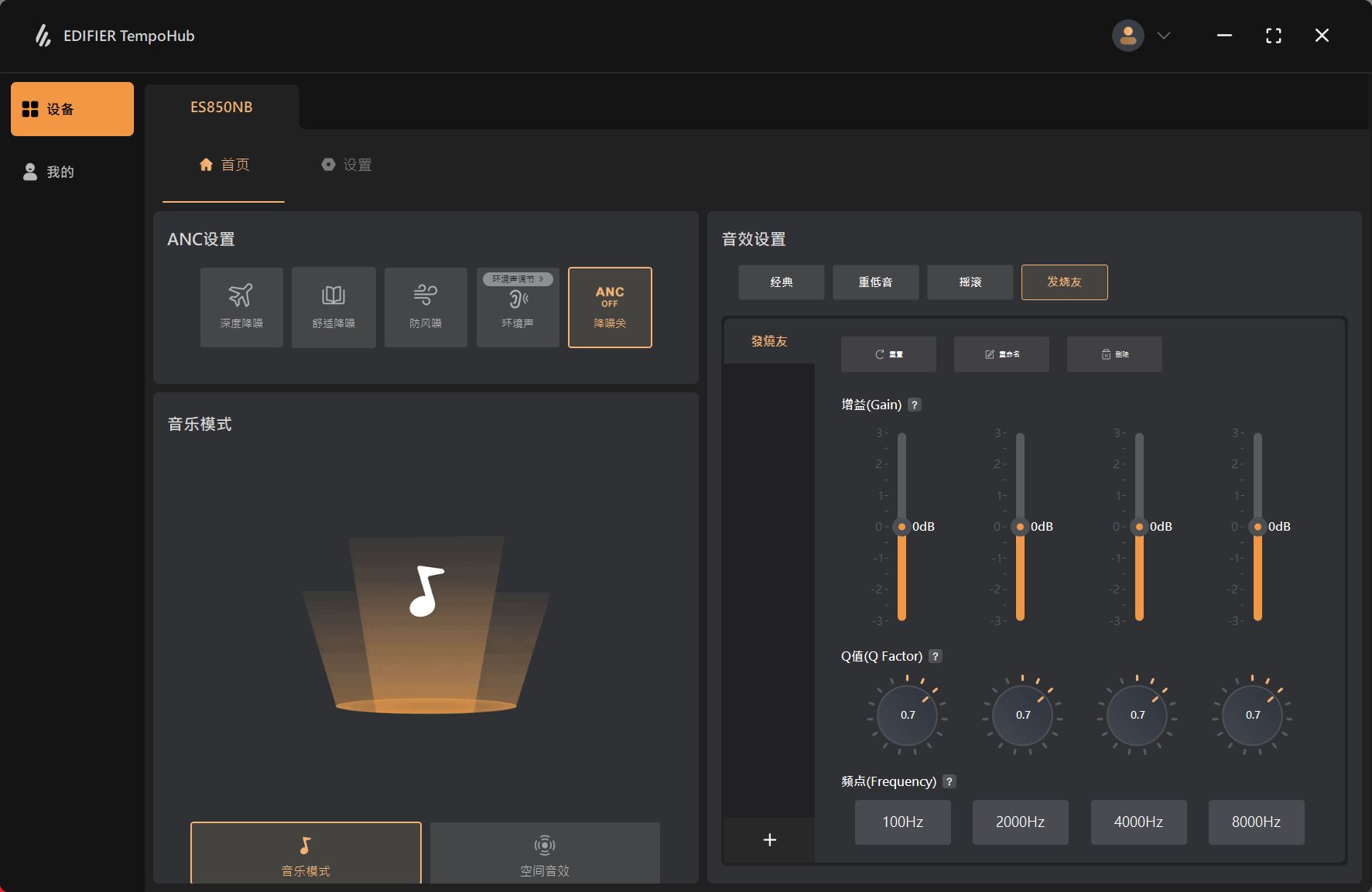Click the 2000Hz frequency field
The width and height of the screenshot is (1372, 892).
[1021, 822]
